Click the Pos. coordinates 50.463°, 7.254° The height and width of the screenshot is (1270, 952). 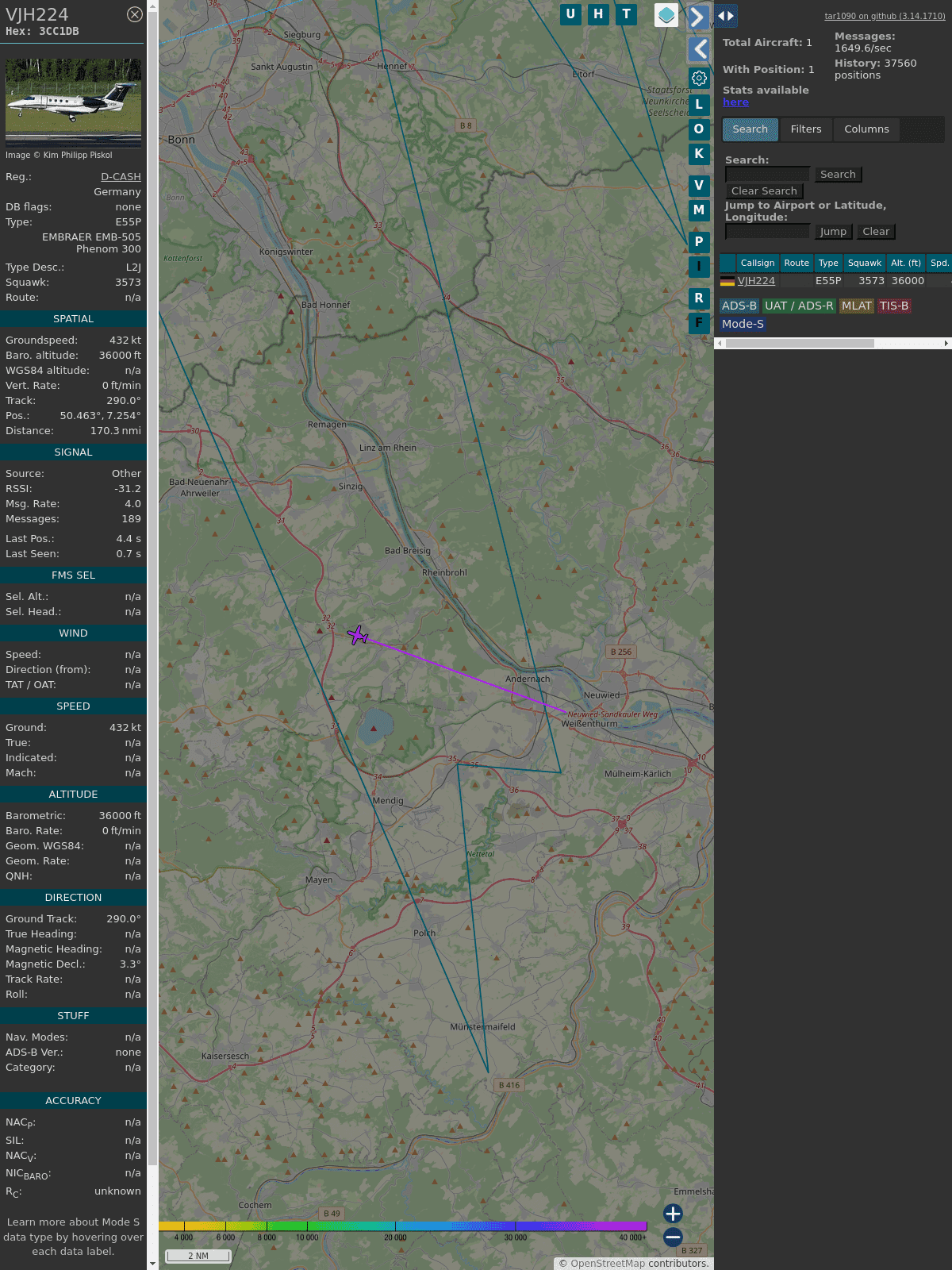(x=101, y=416)
